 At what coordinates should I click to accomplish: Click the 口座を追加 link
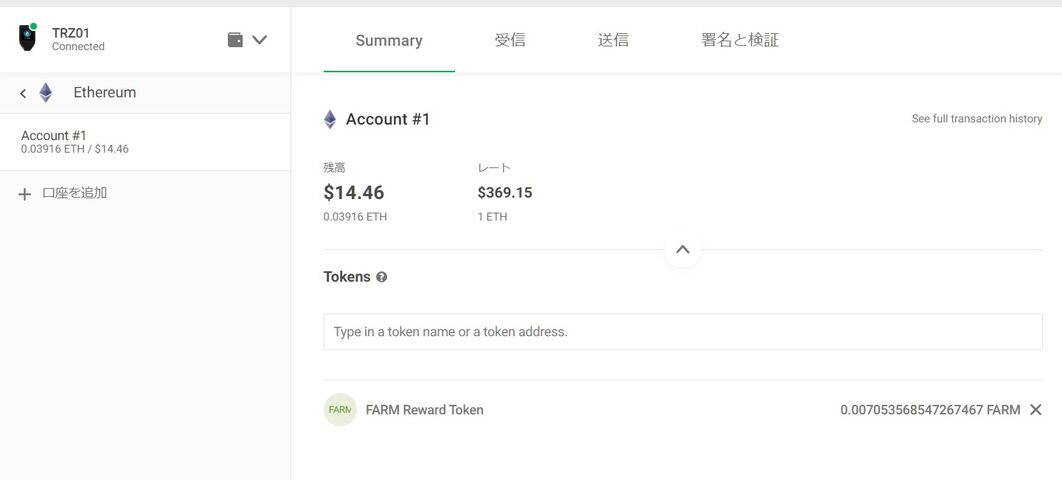tap(75, 193)
